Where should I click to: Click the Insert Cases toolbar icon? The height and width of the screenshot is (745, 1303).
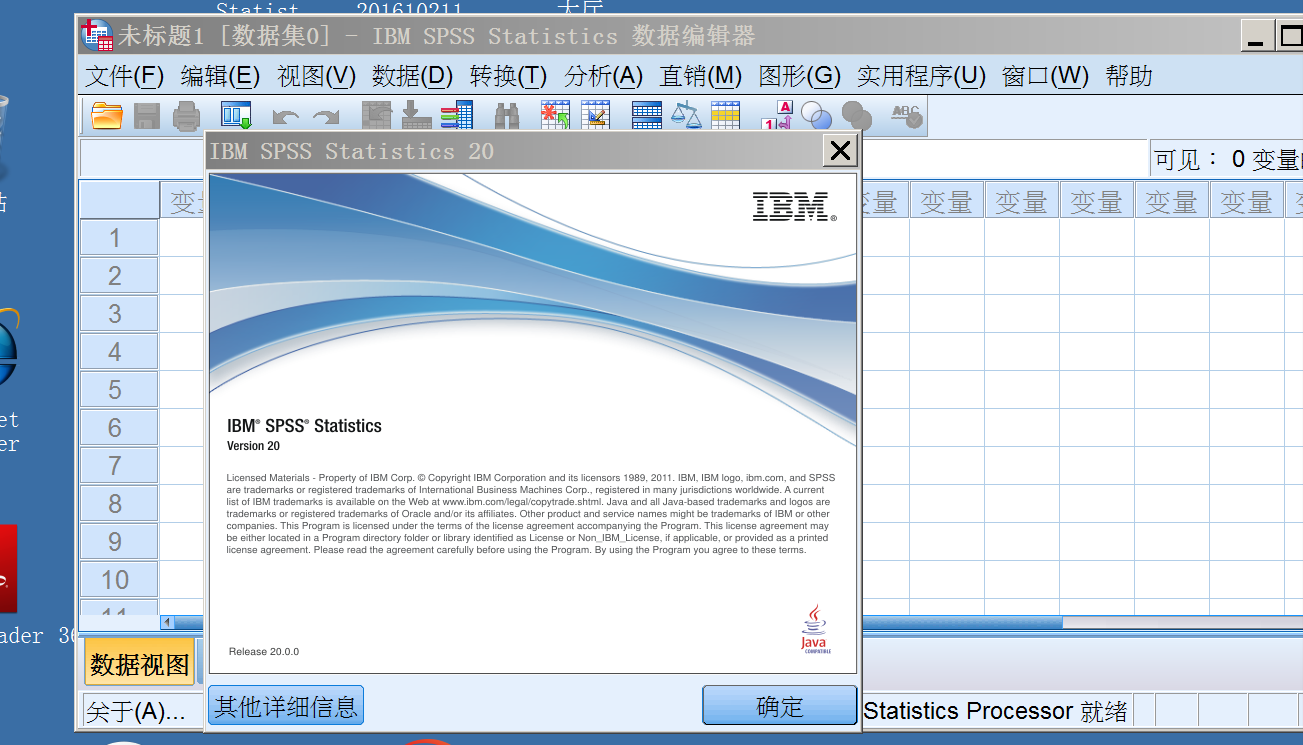pyautogui.click(x=555, y=116)
